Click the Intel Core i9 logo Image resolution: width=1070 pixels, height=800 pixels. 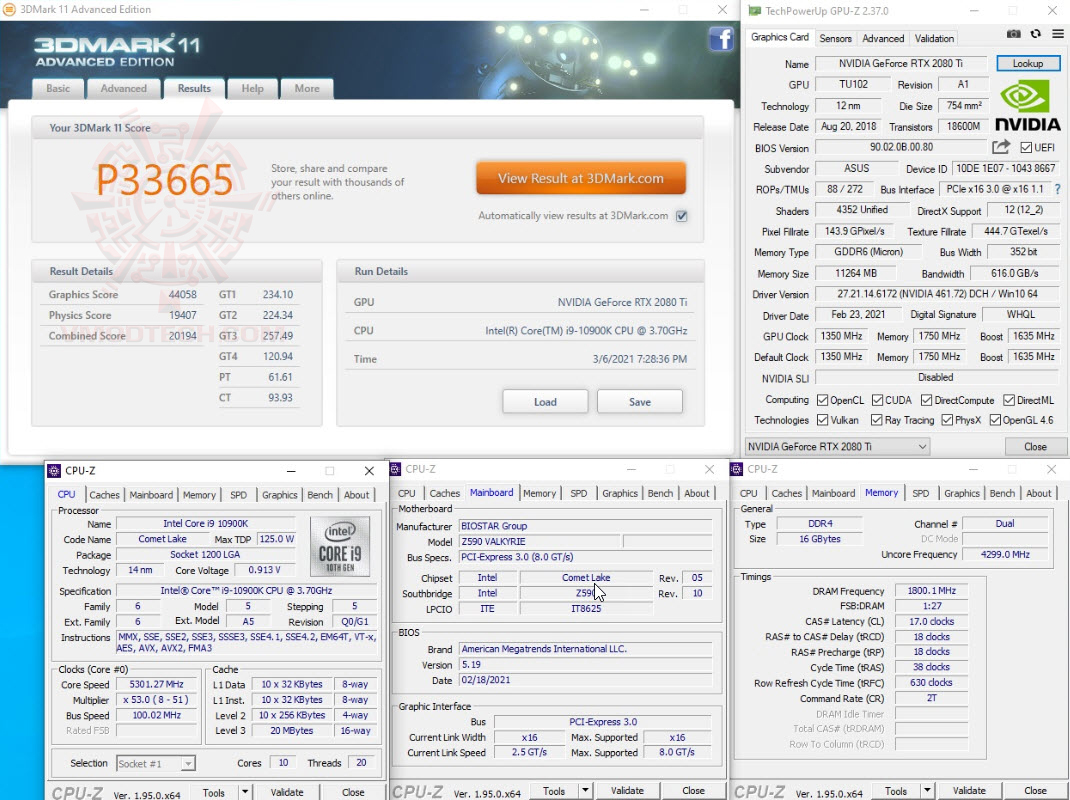[x=340, y=547]
